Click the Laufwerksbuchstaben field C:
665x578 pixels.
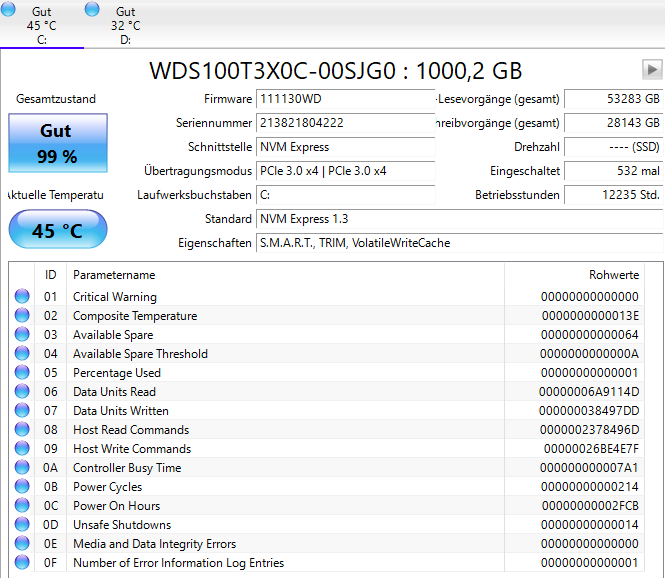(x=346, y=195)
